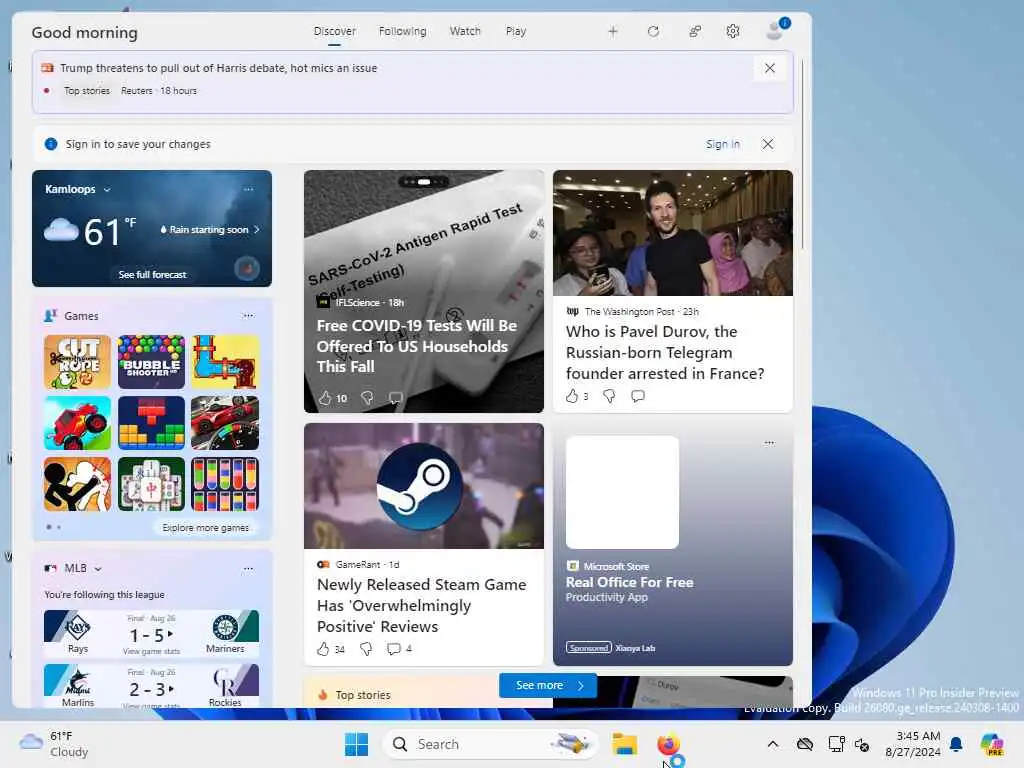Comment on the COVID-19 tests article
This screenshot has width=1024, height=768.
pyautogui.click(x=396, y=398)
